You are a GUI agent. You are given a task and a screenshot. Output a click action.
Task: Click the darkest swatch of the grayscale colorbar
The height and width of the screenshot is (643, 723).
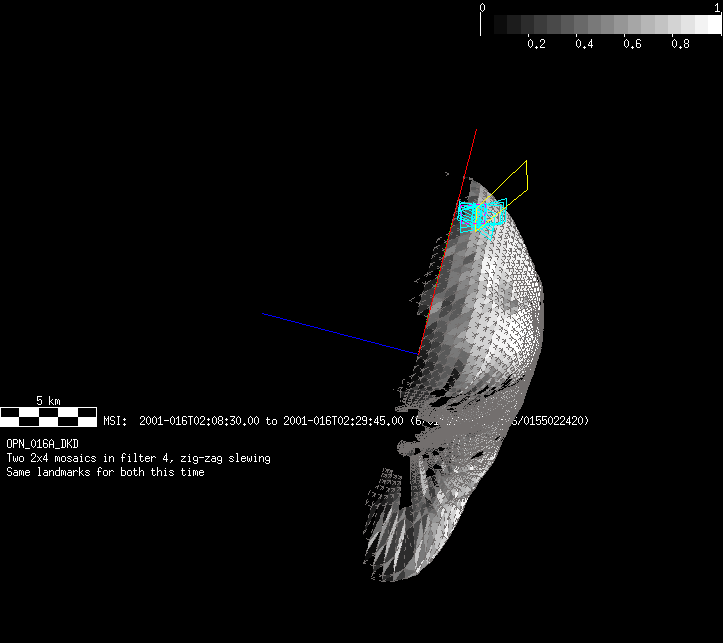492,25
